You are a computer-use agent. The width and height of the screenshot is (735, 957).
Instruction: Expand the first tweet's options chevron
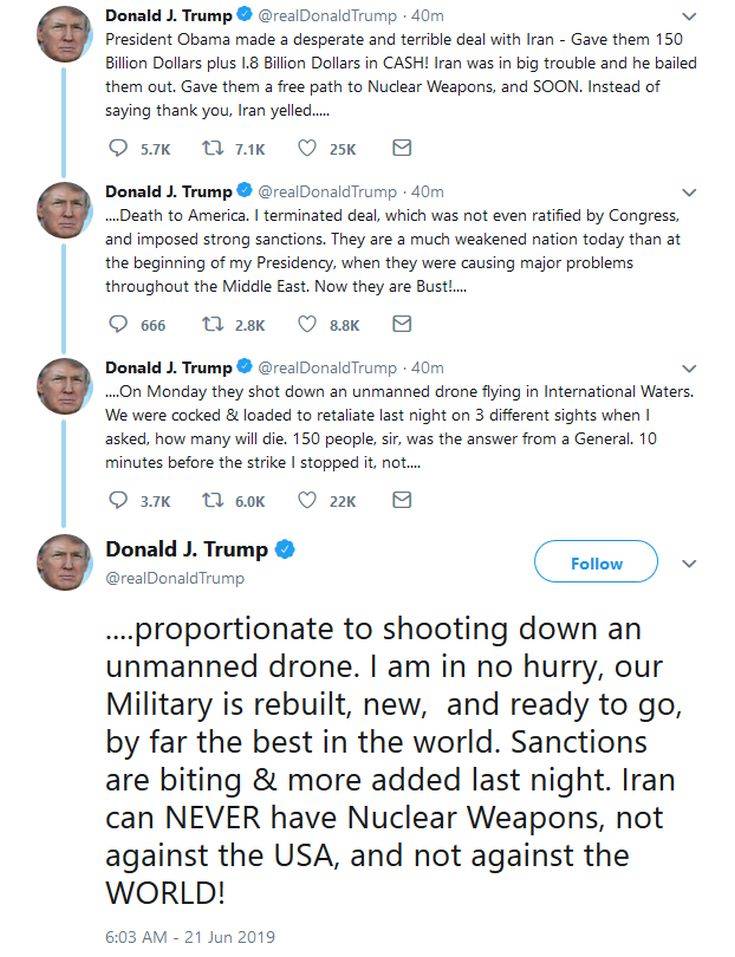[x=688, y=17]
